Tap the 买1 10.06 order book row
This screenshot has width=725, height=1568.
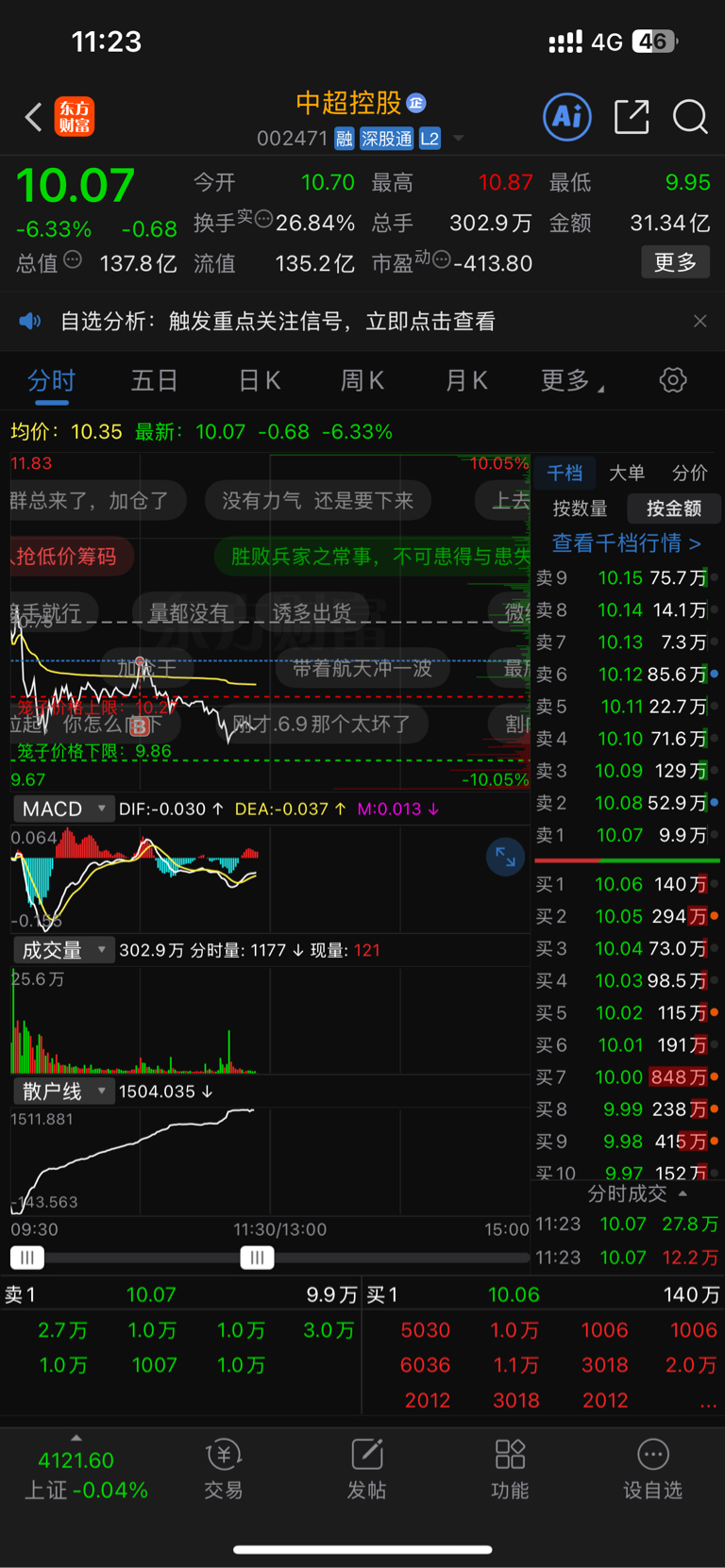tap(627, 884)
